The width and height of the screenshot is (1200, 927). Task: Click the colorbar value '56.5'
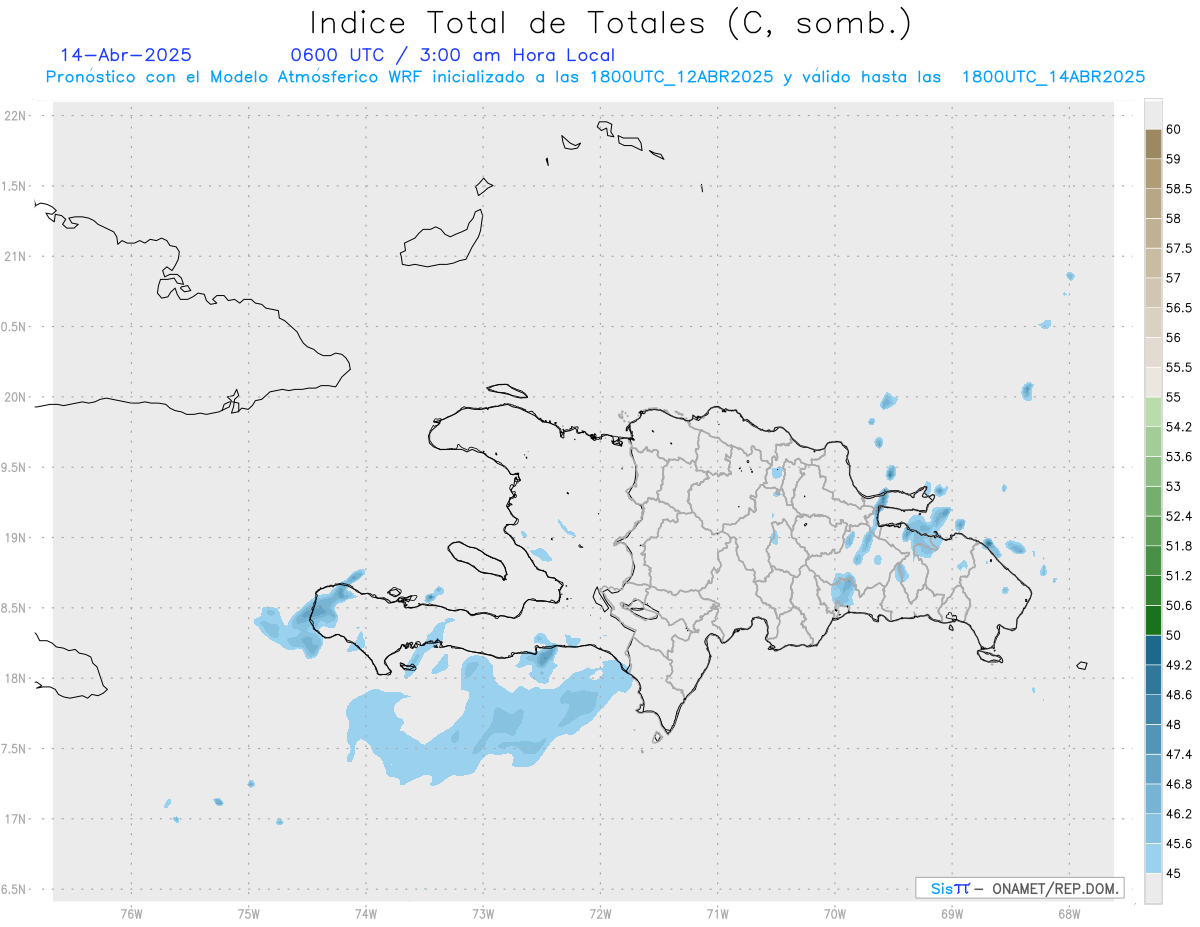click(x=1178, y=308)
